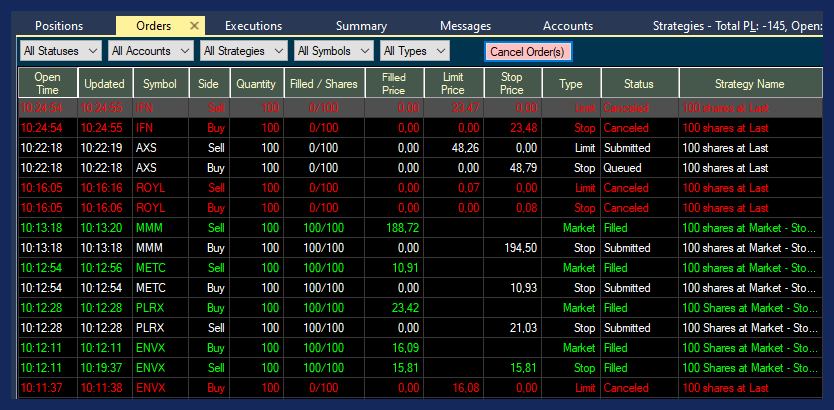Open the Executions tab
This screenshot has height=410, width=834.
point(253,26)
